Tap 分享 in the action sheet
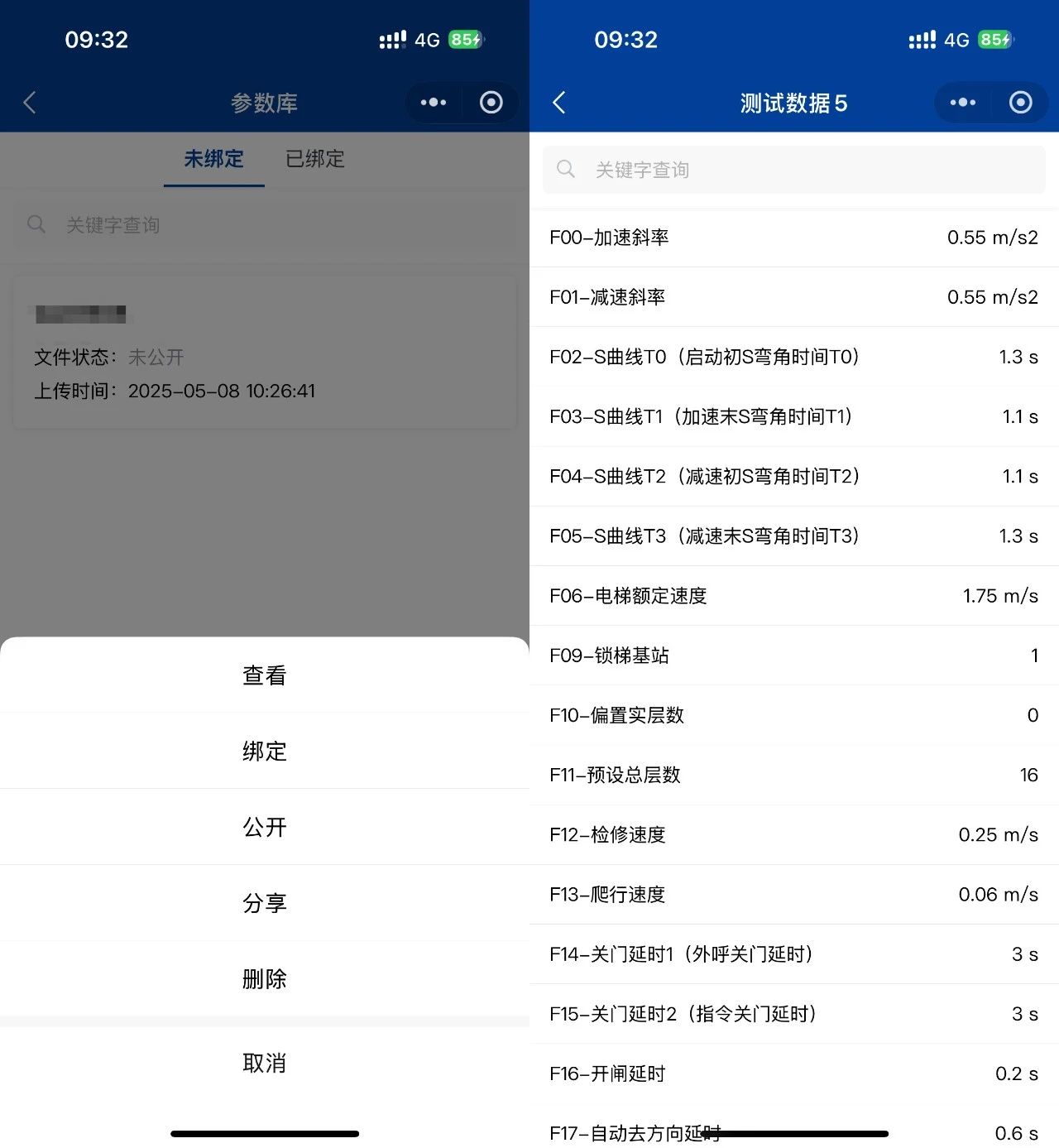1059x1148 pixels. (x=265, y=903)
